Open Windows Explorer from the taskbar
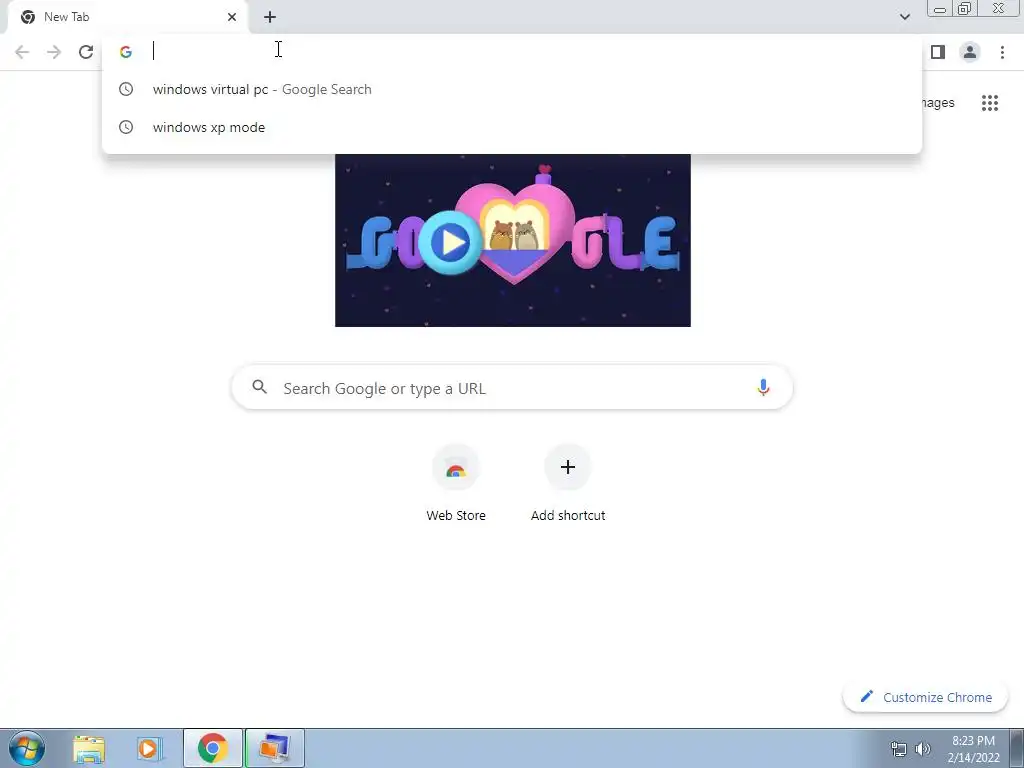The image size is (1024, 768). pyautogui.click(x=89, y=748)
